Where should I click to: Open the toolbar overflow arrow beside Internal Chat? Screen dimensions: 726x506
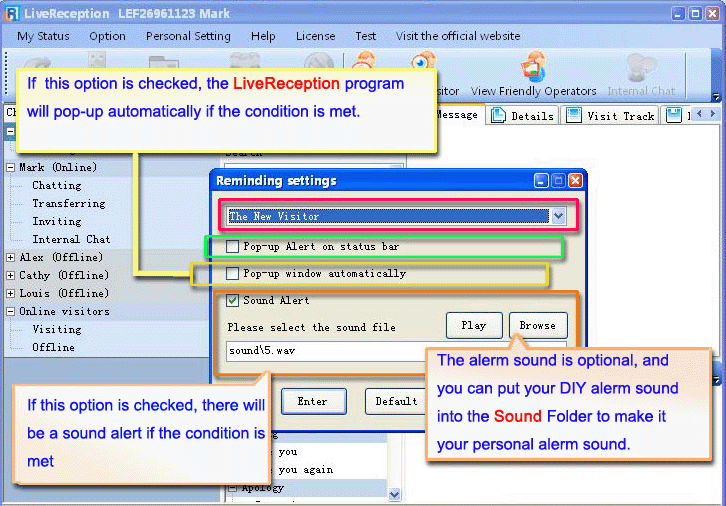pos(716,97)
